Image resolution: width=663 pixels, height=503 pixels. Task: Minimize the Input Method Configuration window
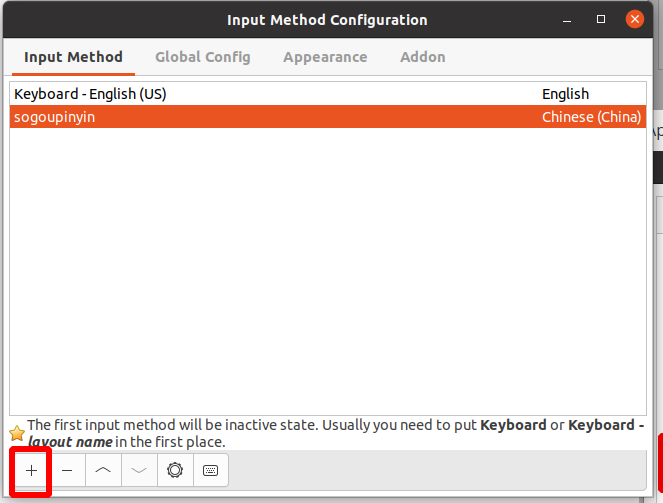tap(567, 20)
